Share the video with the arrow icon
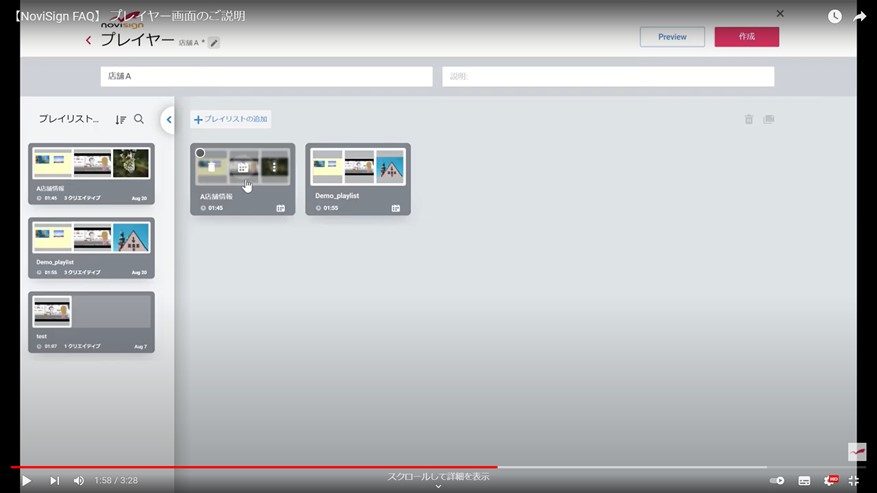This screenshot has height=493, width=877. 860,16
